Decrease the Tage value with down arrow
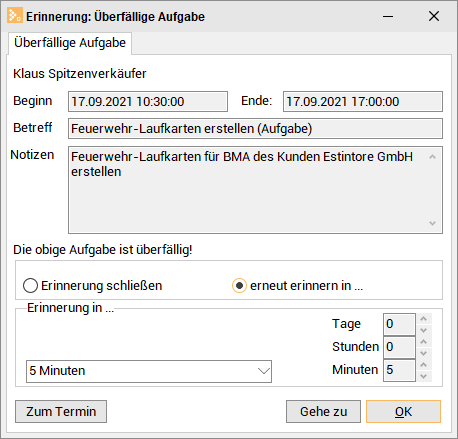The height and width of the screenshot is (439, 458). [x=424, y=330]
